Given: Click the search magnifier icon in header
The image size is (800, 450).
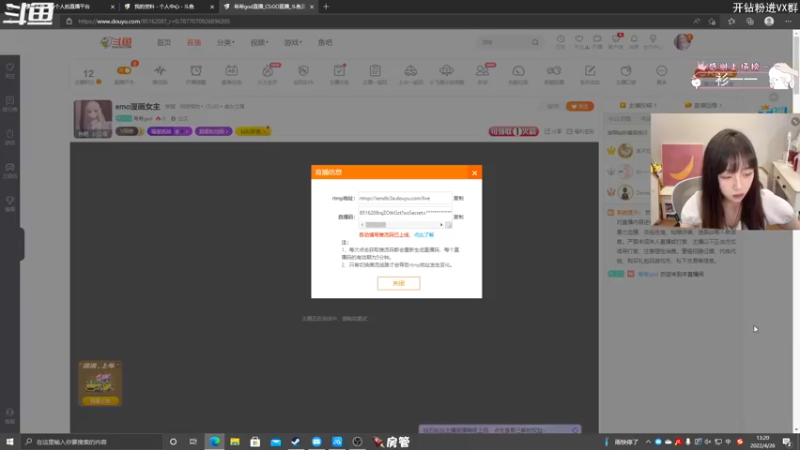Looking at the screenshot, I should coord(535,42).
